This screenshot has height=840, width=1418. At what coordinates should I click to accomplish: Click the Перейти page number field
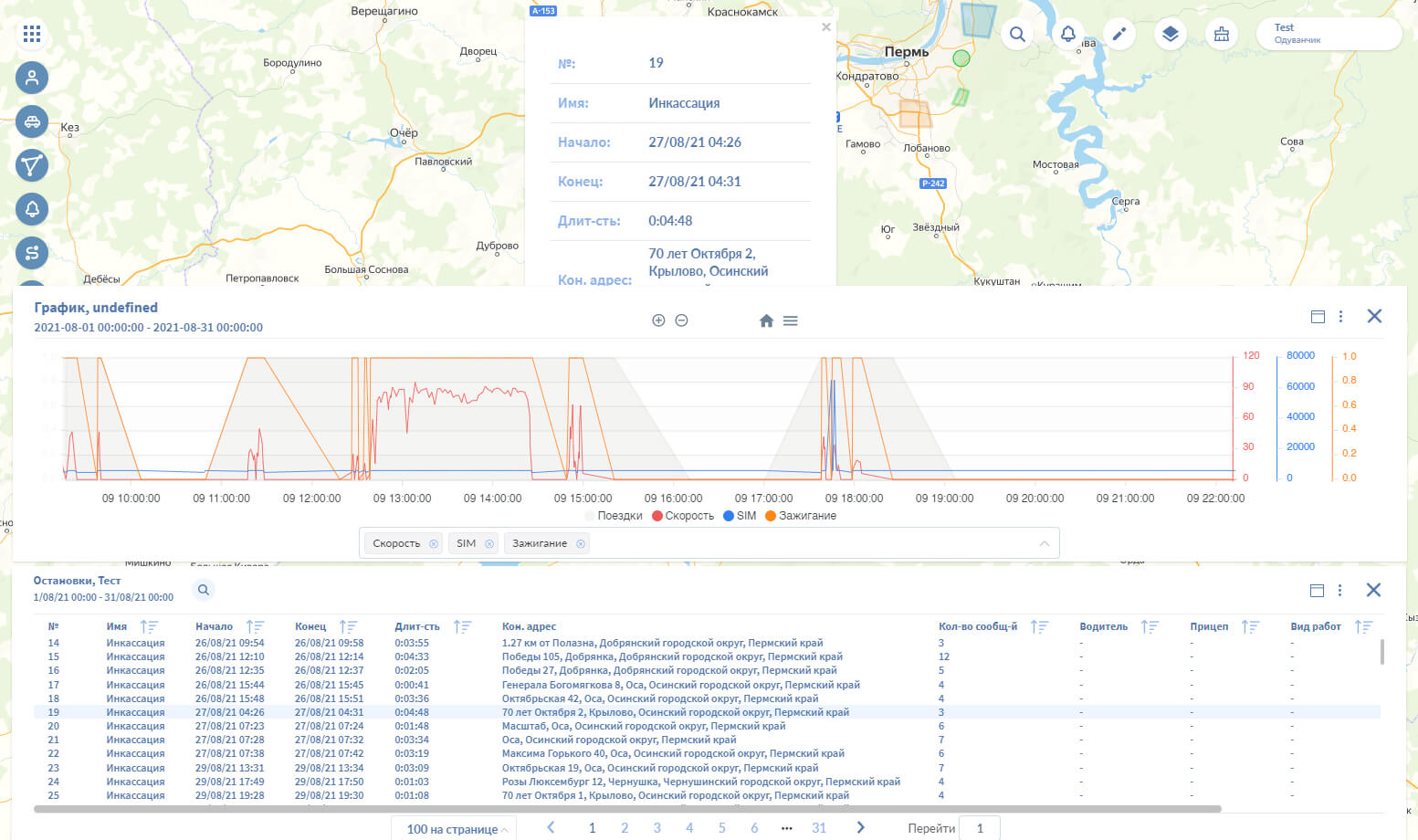click(x=981, y=828)
